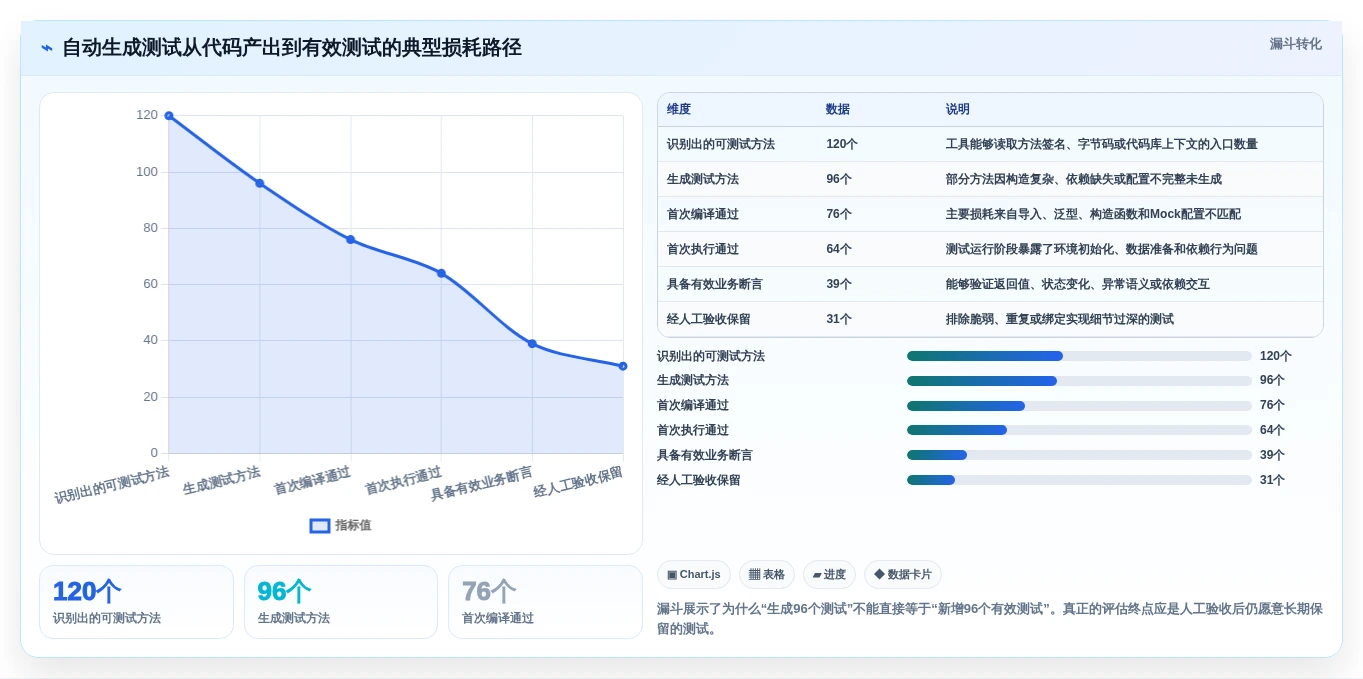Click the 漏斗转化 label in header
The height and width of the screenshot is (679, 1363).
[x=1295, y=44]
